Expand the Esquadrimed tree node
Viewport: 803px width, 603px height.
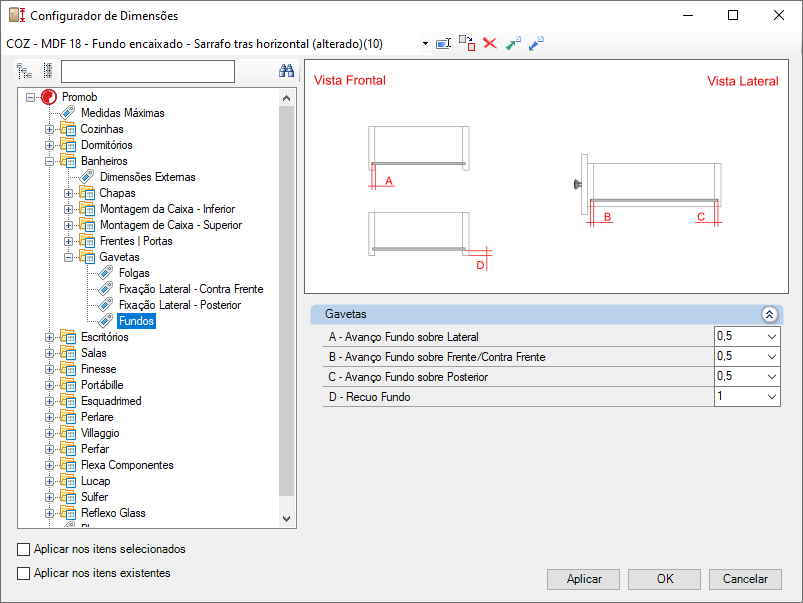point(49,401)
